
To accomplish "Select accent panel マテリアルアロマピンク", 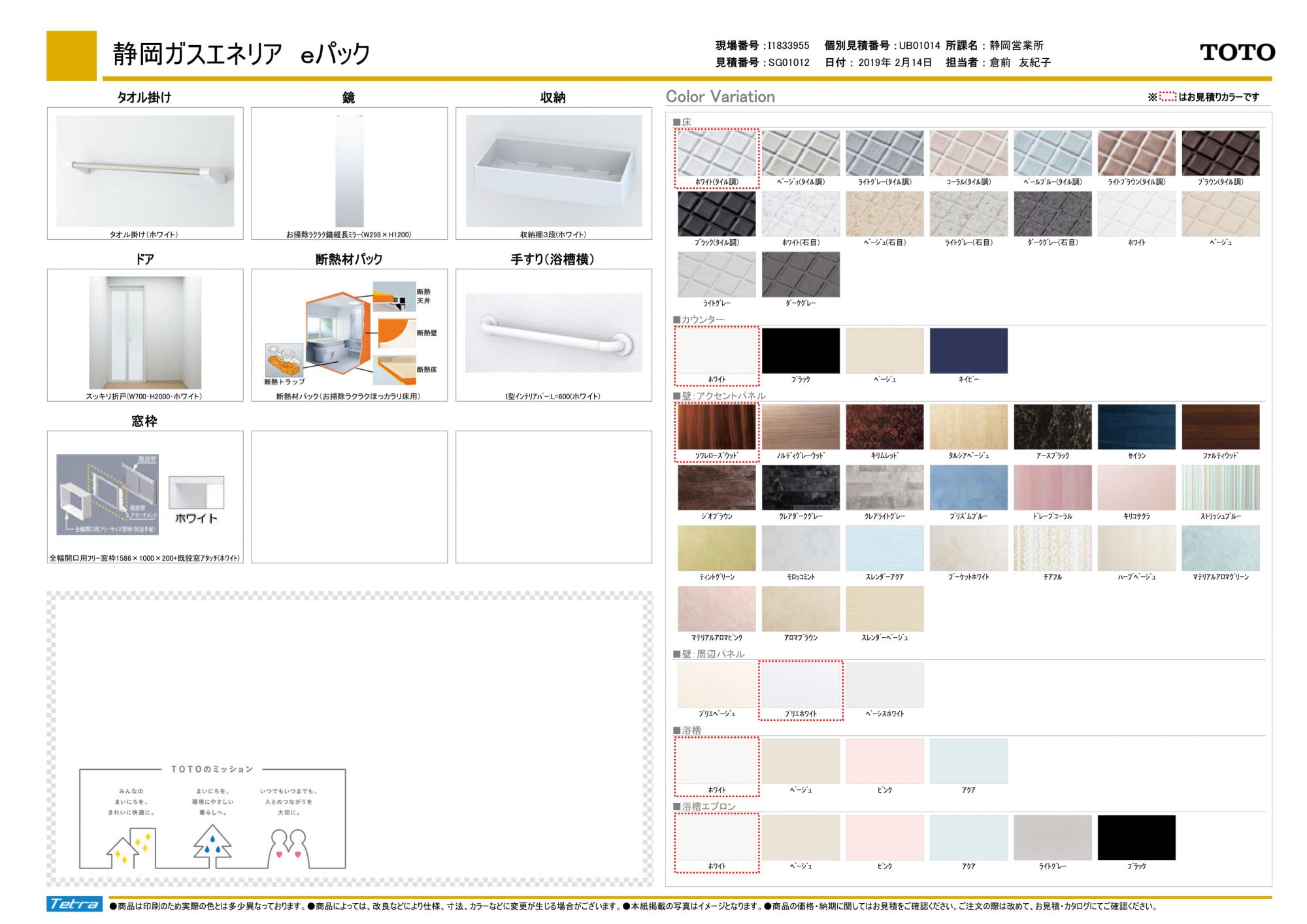I will pos(717,609).
